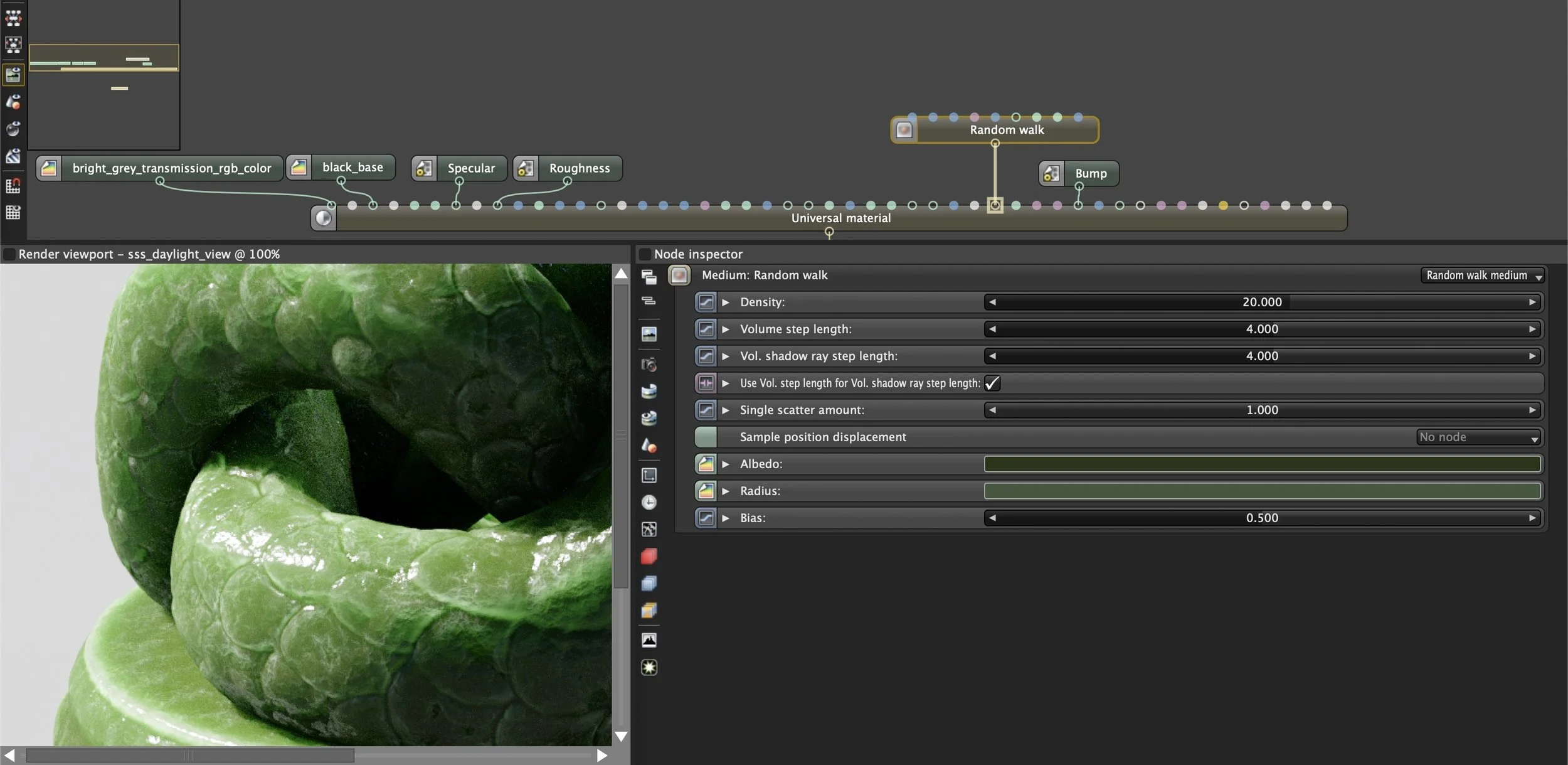Screen dimensions: 1568x765
Task: Click the red cube icon
Action: click(x=649, y=557)
